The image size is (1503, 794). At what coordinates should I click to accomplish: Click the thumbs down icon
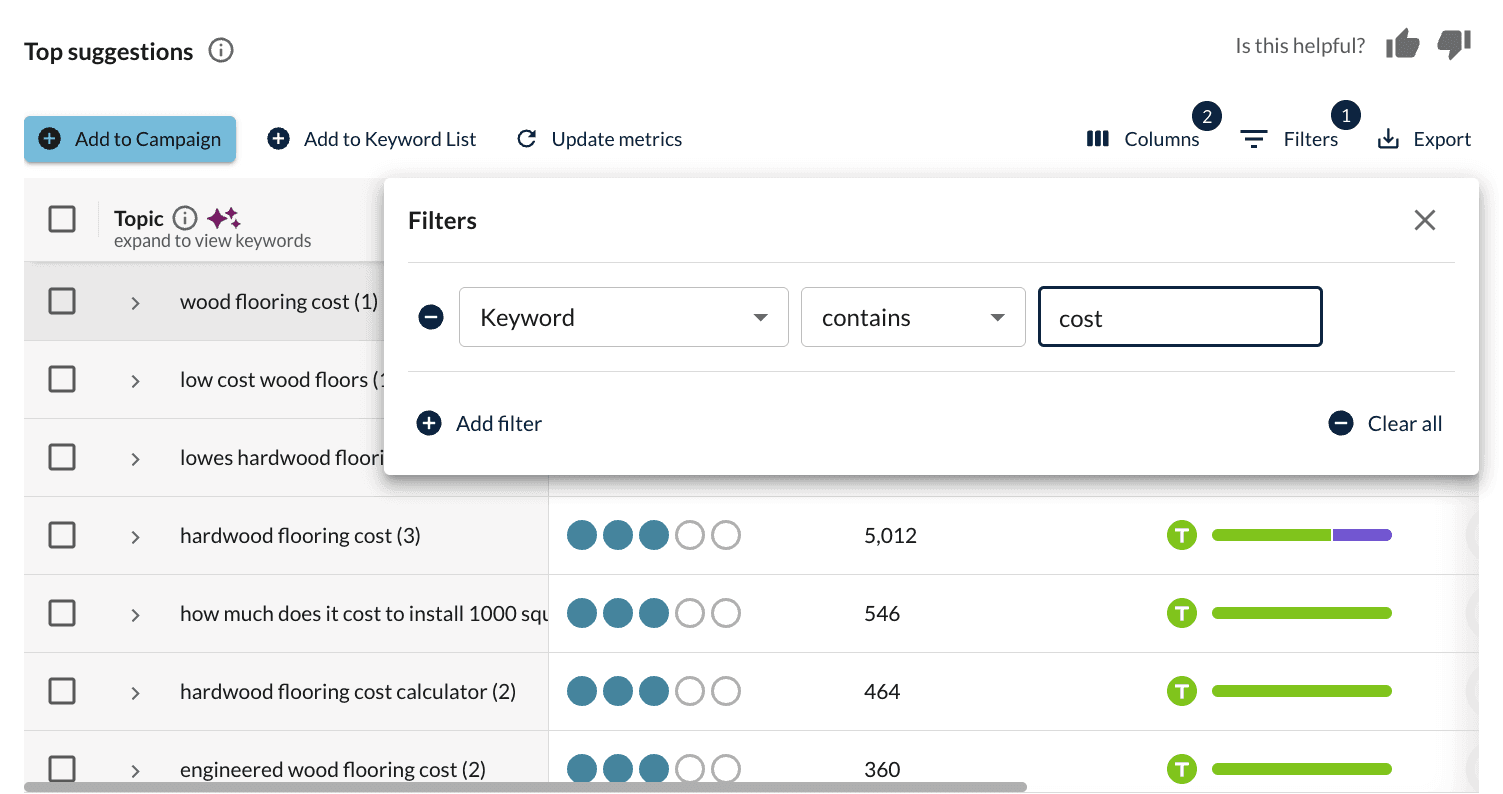[1454, 45]
